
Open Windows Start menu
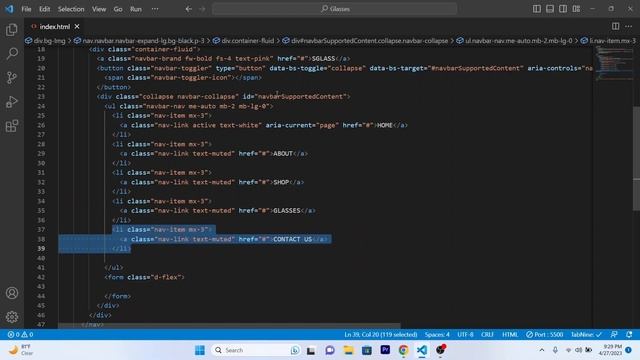(200, 350)
